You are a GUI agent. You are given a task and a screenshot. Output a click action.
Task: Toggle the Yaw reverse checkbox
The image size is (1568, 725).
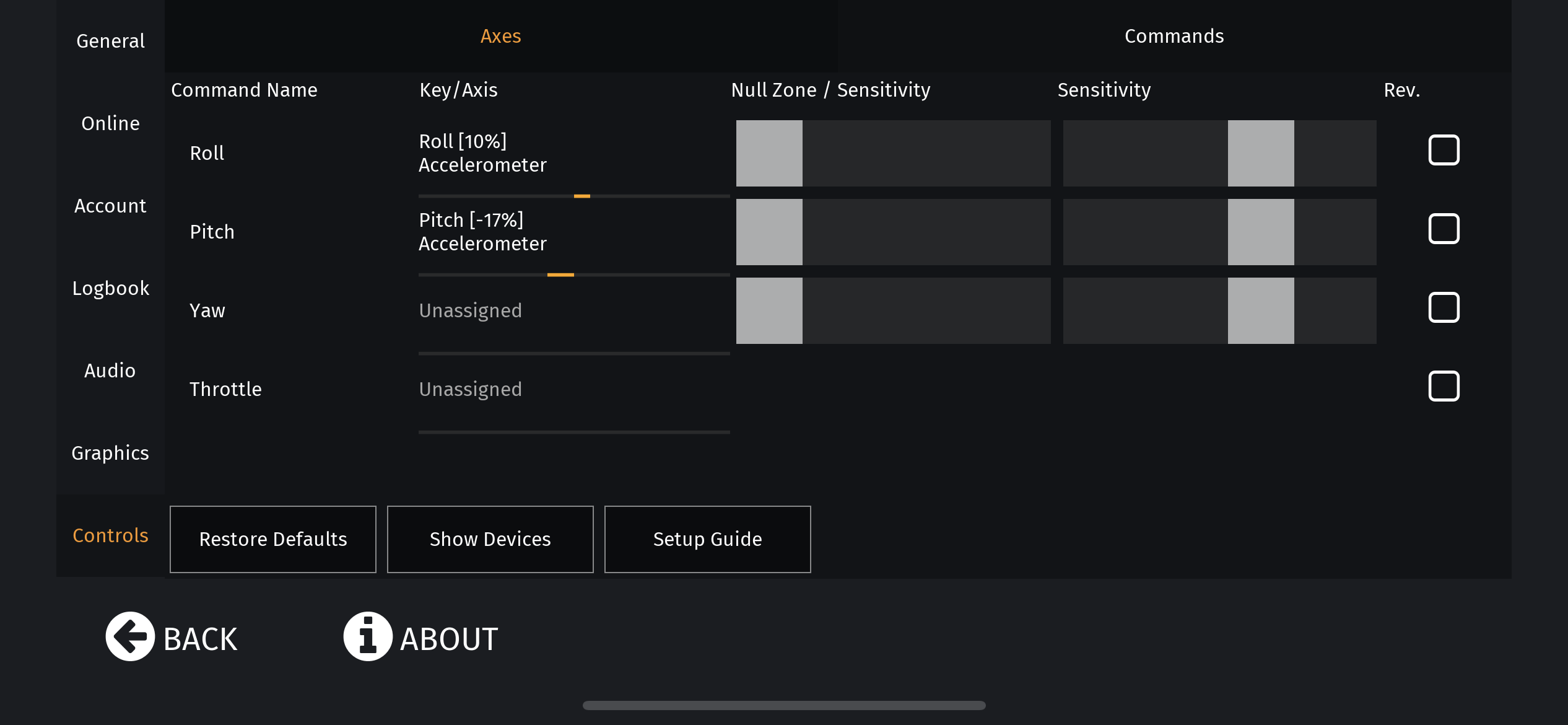tap(1444, 308)
